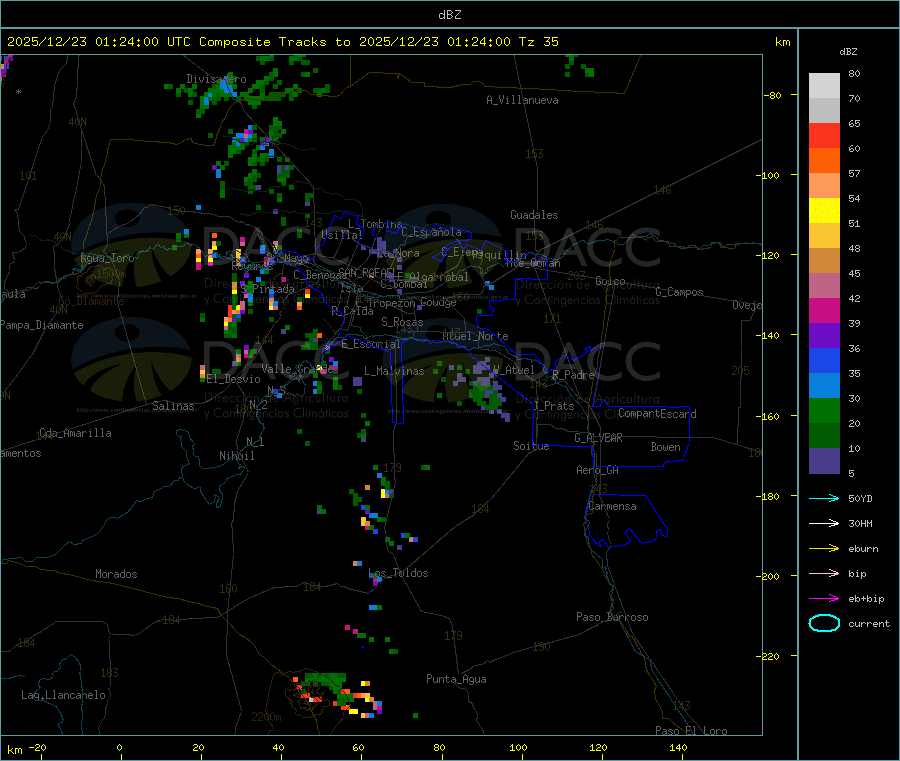The height and width of the screenshot is (761, 900).
Task: Click the 65 dBZ red legend swatch
Action: (824, 135)
